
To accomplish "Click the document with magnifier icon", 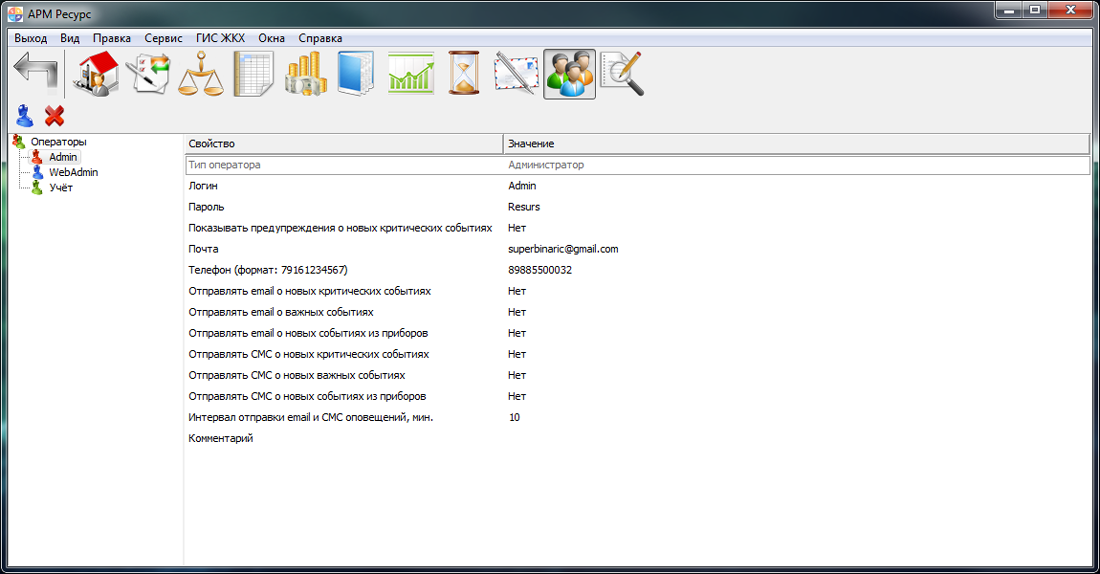I will click(621, 75).
